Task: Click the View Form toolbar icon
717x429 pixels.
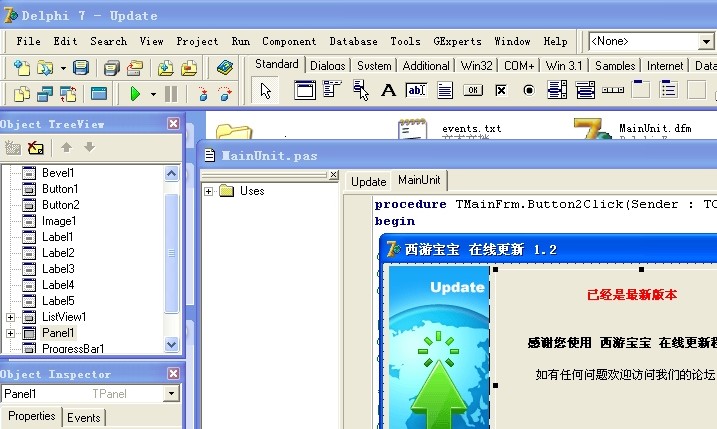Action: click(x=45, y=94)
